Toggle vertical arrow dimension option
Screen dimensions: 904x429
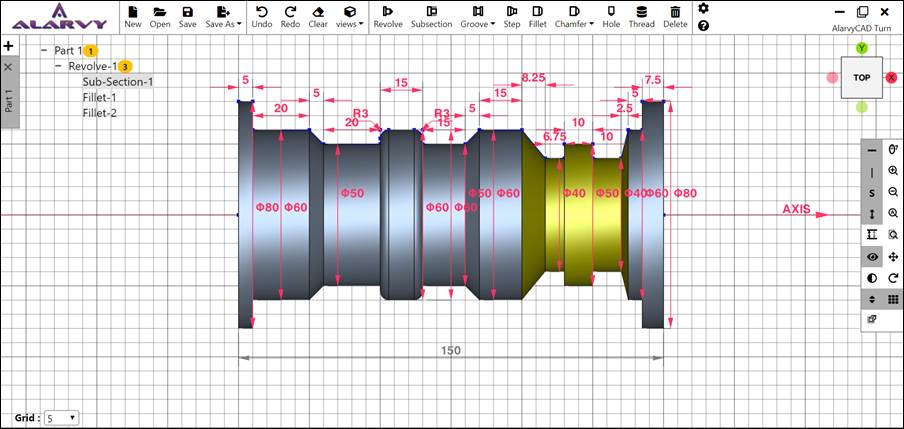(x=872, y=214)
